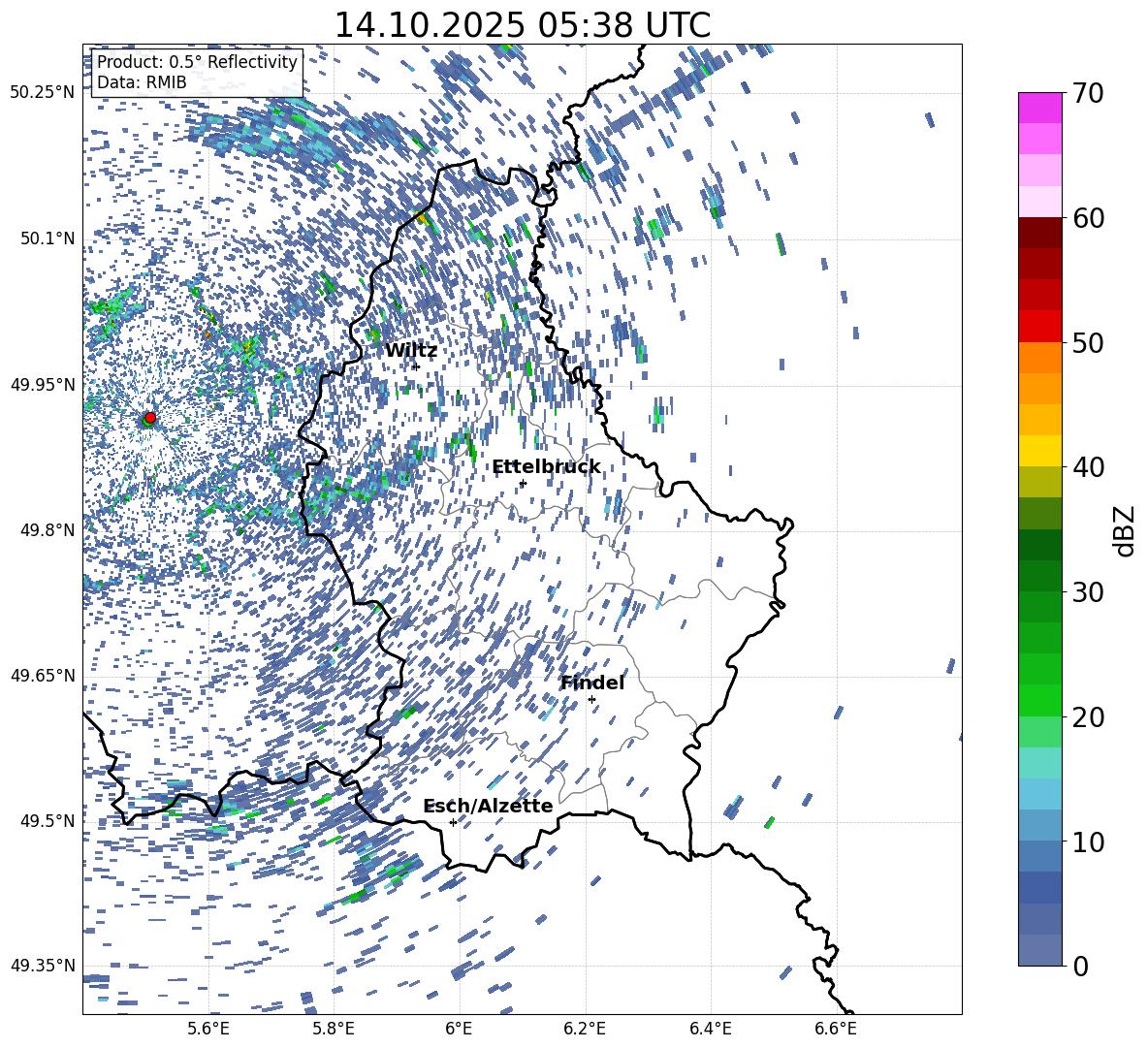The width and height of the screenshot is (1148, 1048).
Task: Click the red radar site marker
Action: point(150,418)
